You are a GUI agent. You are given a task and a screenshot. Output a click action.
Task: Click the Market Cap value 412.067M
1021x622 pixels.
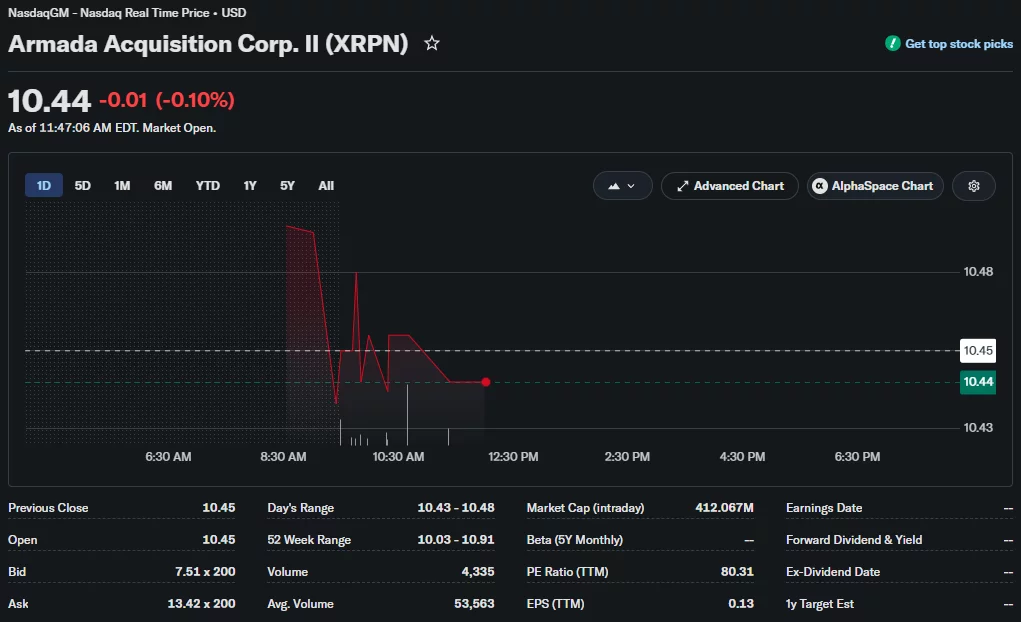coord(724,508)
